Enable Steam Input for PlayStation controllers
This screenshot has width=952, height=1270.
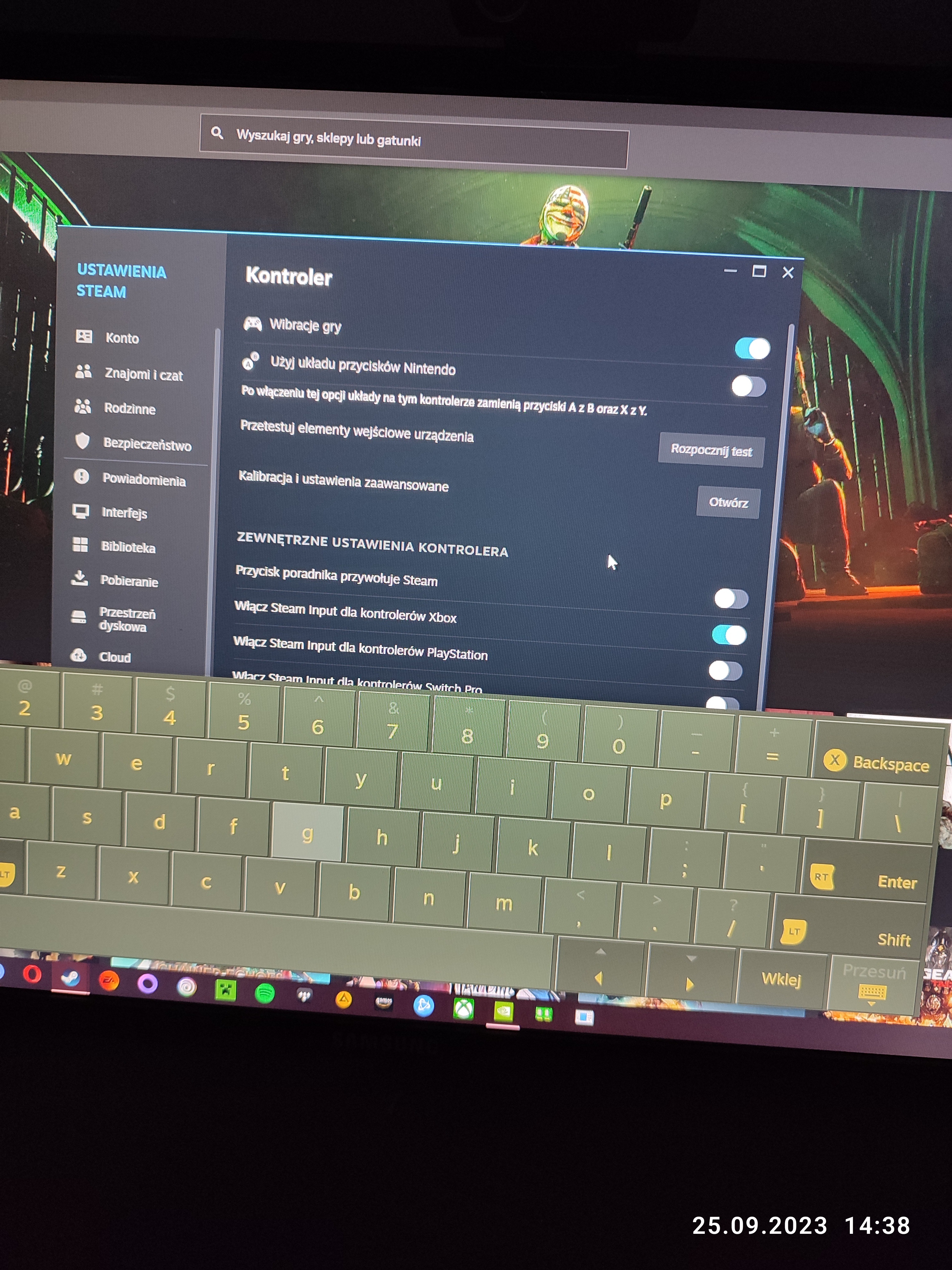(725, 671)
